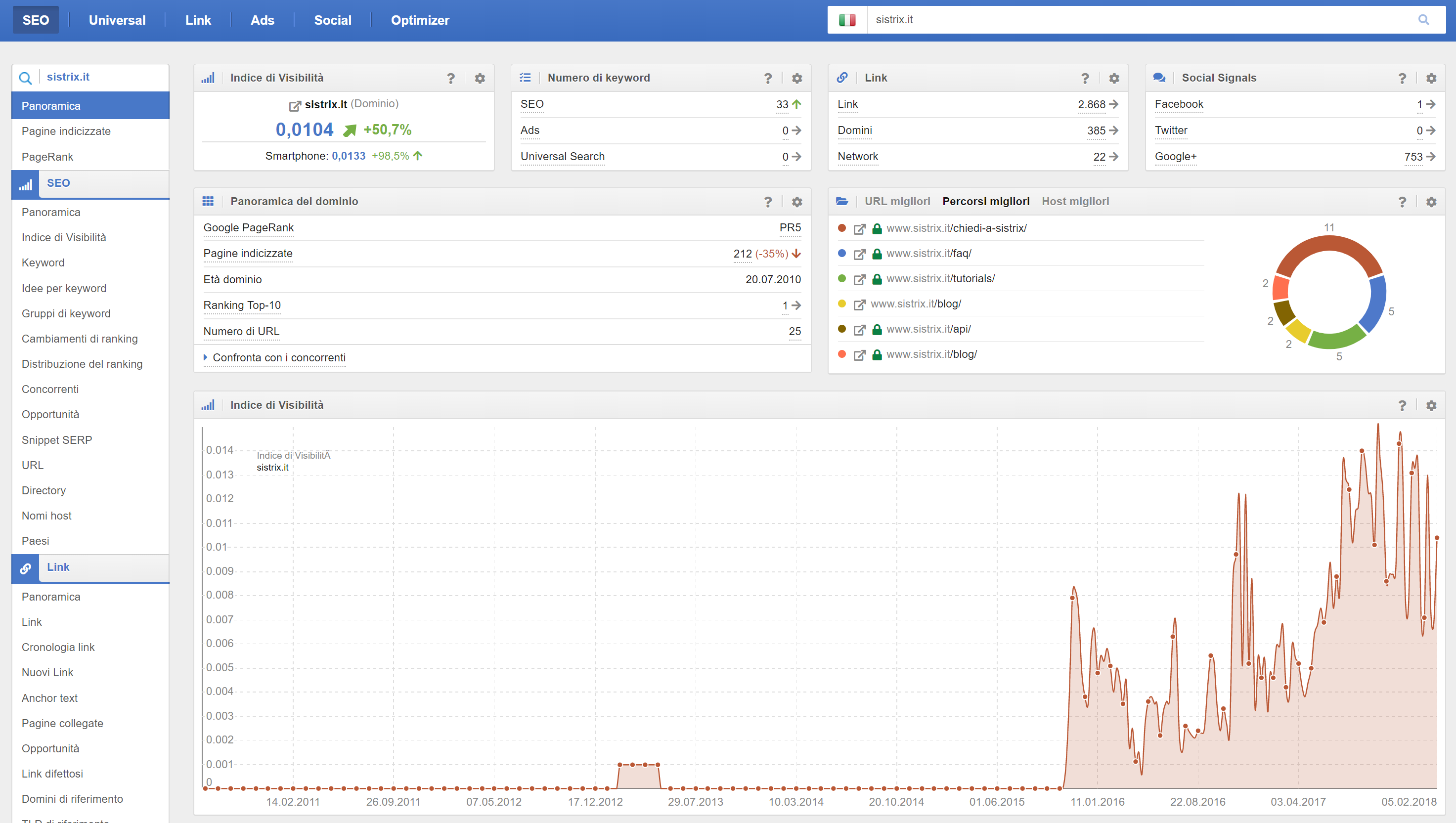Click help icon of bottom Indice di Visibilità chart

click(x=1402, y=405)
